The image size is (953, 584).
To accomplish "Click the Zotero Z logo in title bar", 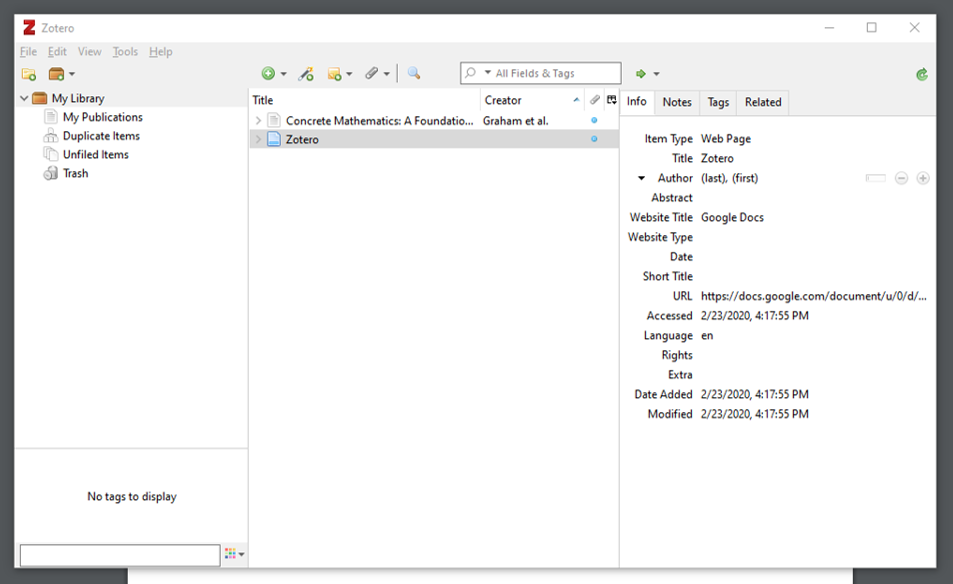I will [x=29, y=27].
